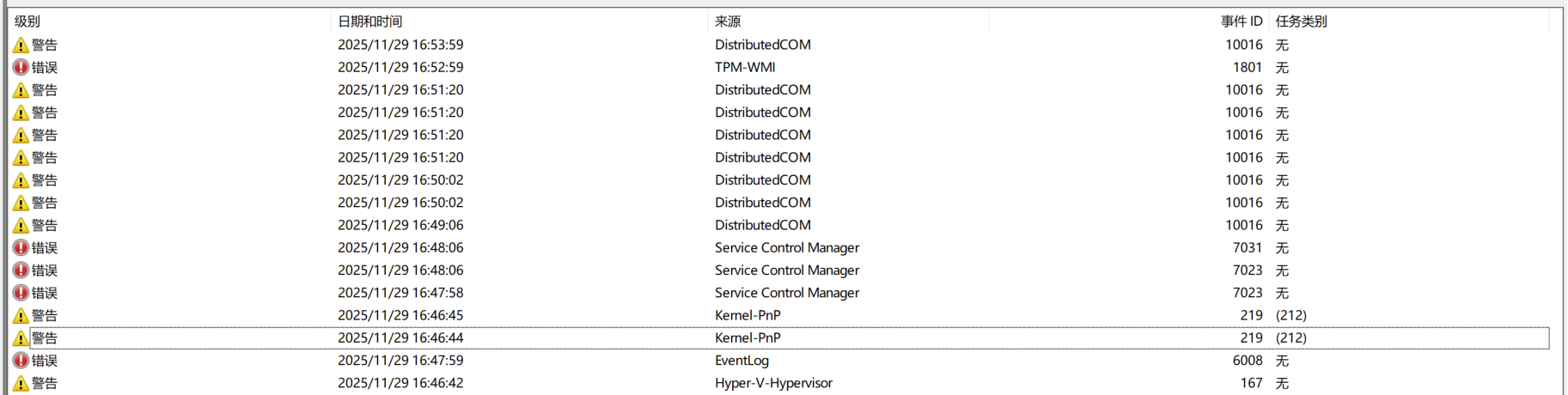Select the timestamp 2025/11/29 16:46:42
The height and width of the screenshot is (395, 1568).
point(400,383)
